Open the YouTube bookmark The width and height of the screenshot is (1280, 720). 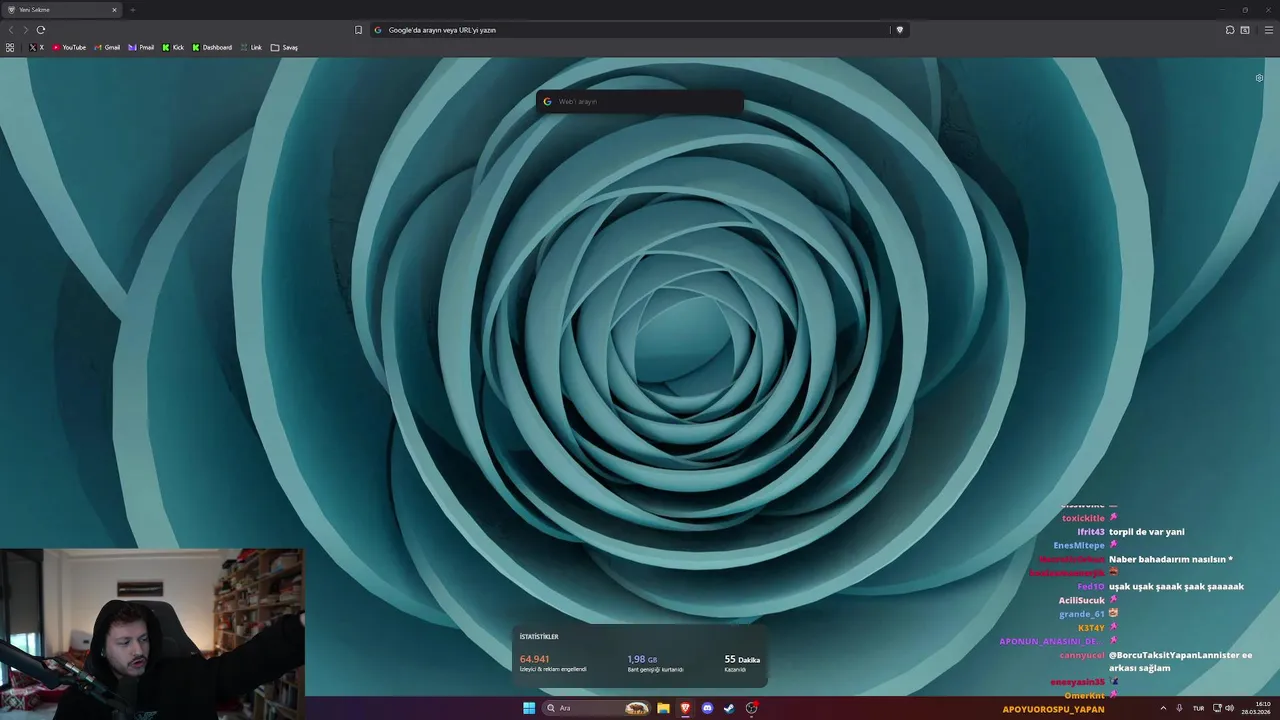click(x=69, y=47)
